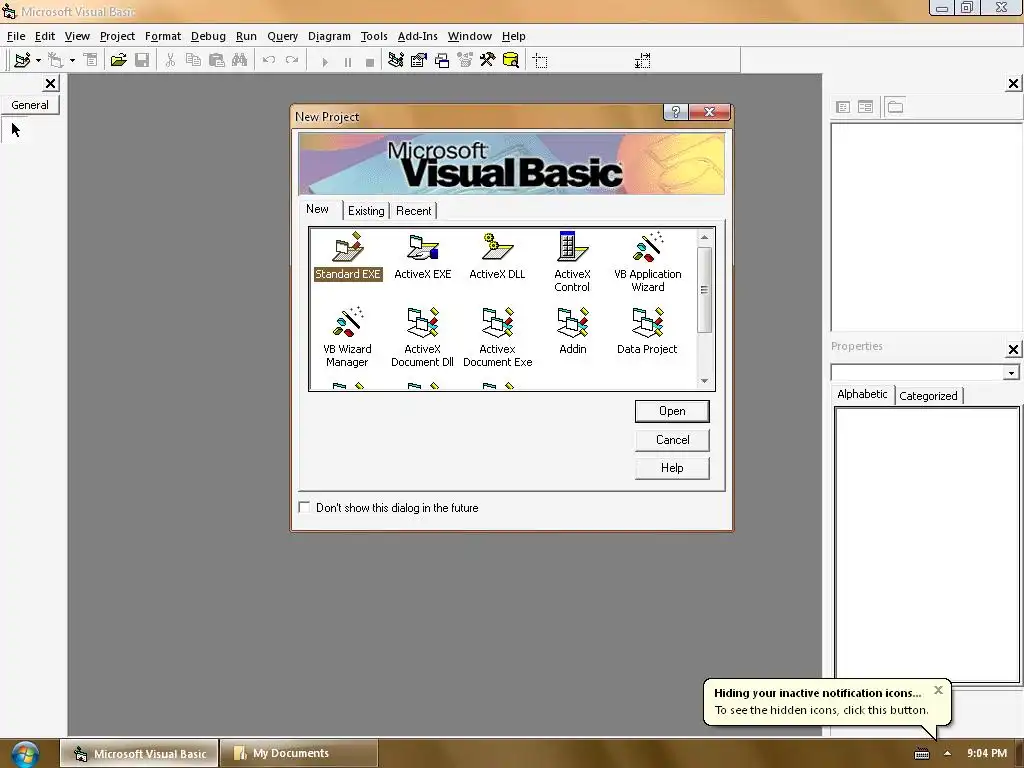Screen dimensions: 1024x768
Task: Switch to the Categorized properties tab
Action: point(928,396)
